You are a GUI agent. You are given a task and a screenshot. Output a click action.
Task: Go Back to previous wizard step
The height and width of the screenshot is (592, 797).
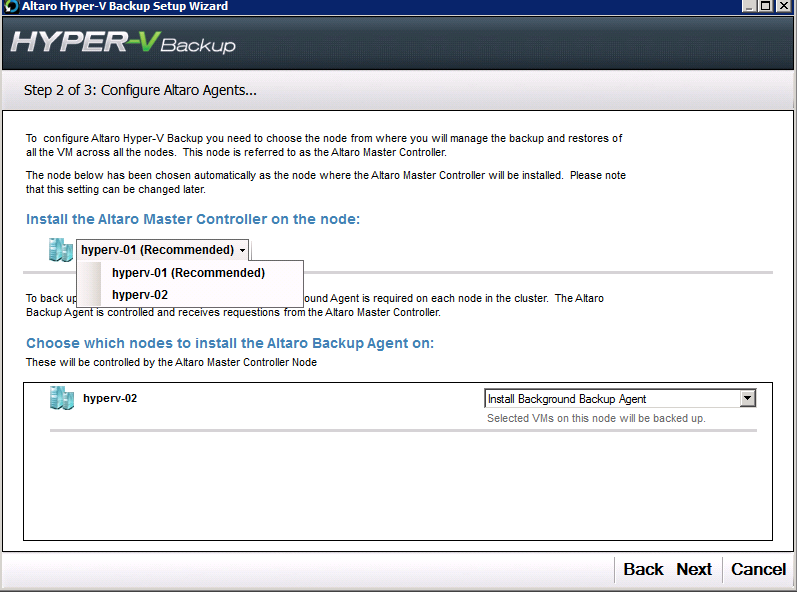coord(643,569)
